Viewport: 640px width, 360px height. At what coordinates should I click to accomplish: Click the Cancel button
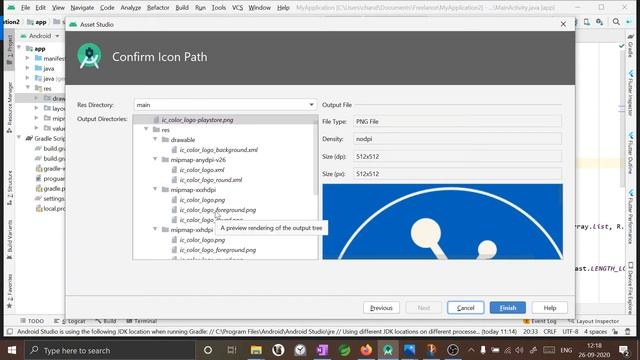coord(465,308)
